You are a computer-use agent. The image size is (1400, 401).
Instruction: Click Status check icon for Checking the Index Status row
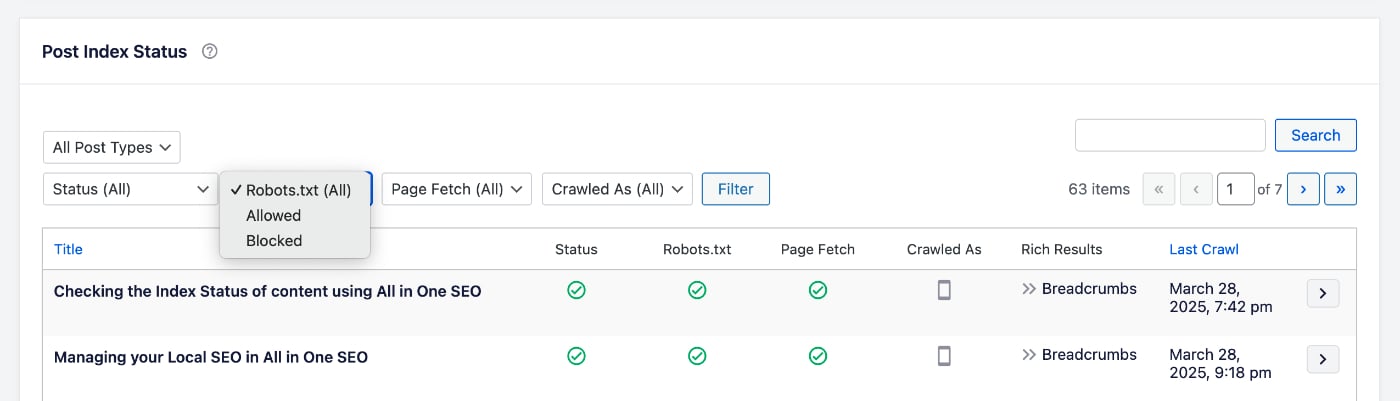576,290
